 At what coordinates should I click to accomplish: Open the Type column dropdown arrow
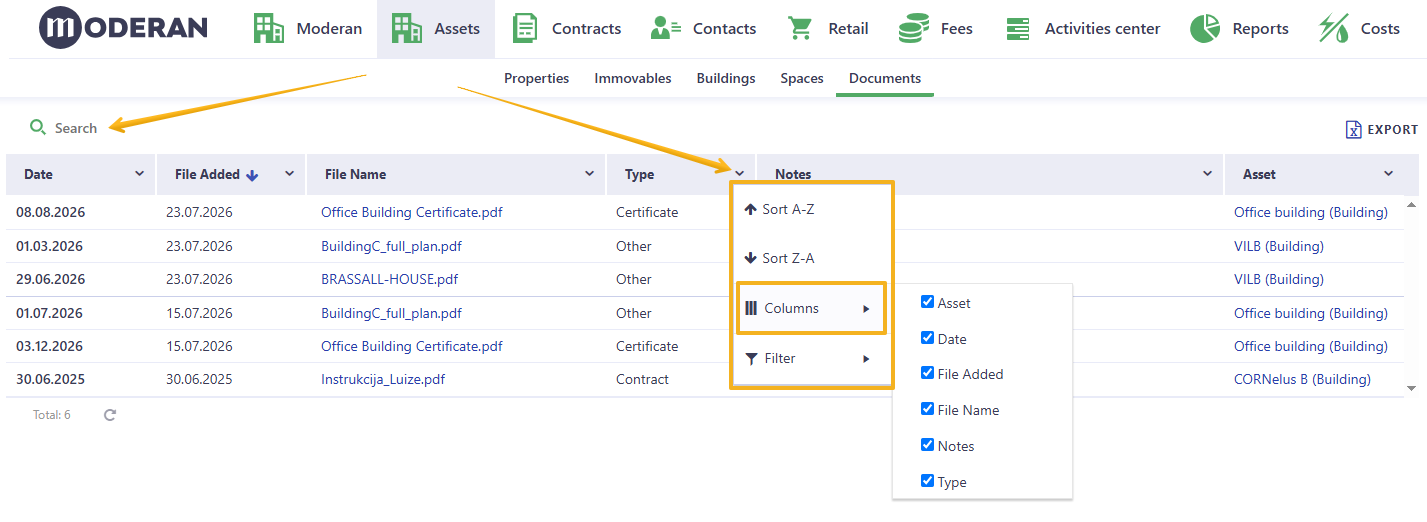(x=739, y=174)
